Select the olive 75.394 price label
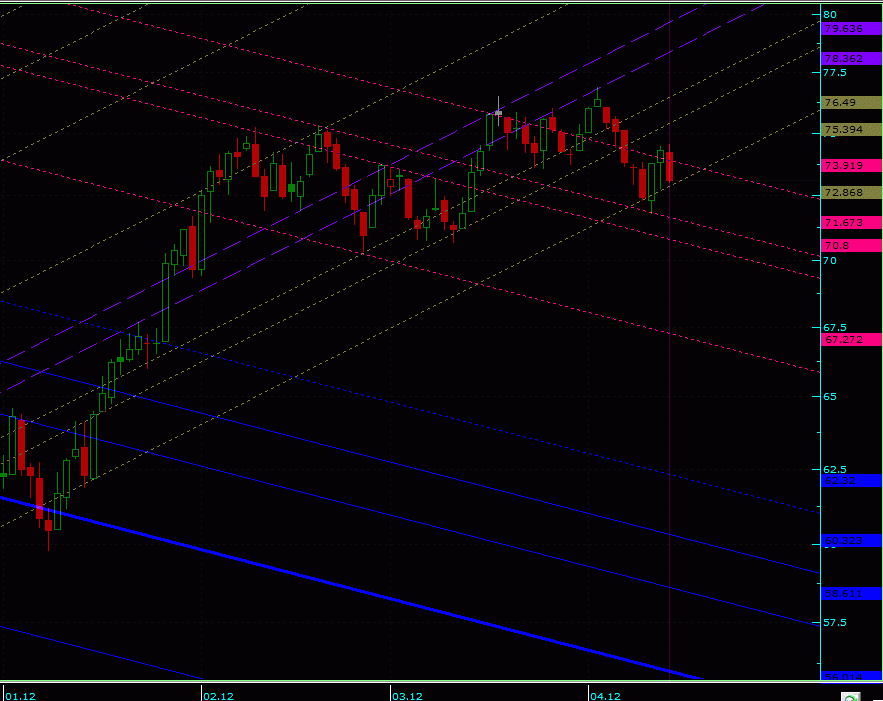 [x=851, y=130]
